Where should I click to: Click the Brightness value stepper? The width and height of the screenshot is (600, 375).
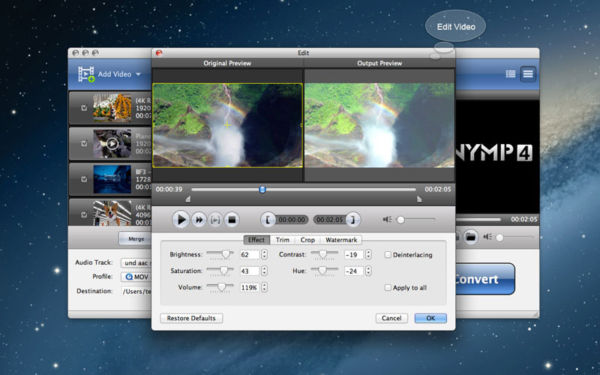click(264, 254)
